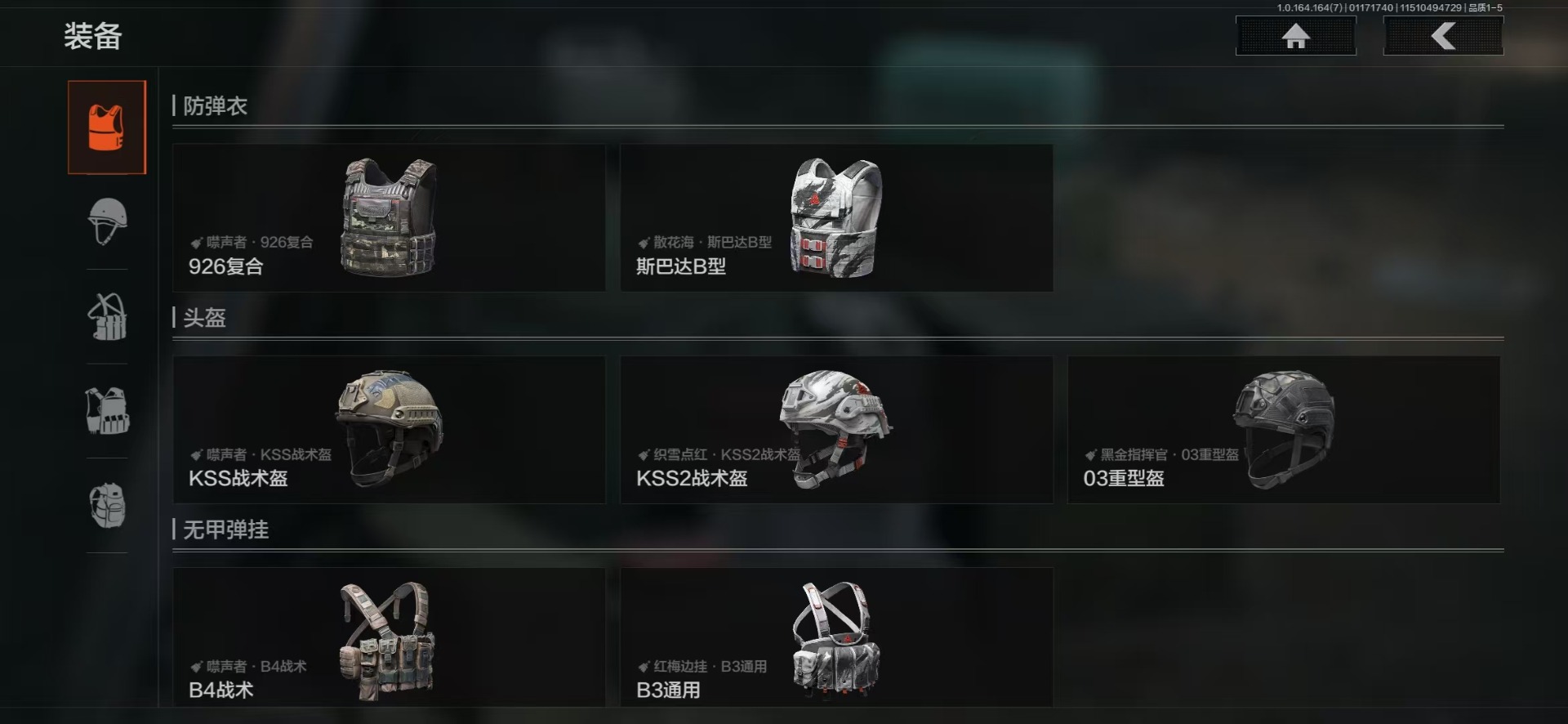Select the 926复合 armor vest card
This screenshot has width=1568, height=724.
[389, 217]
